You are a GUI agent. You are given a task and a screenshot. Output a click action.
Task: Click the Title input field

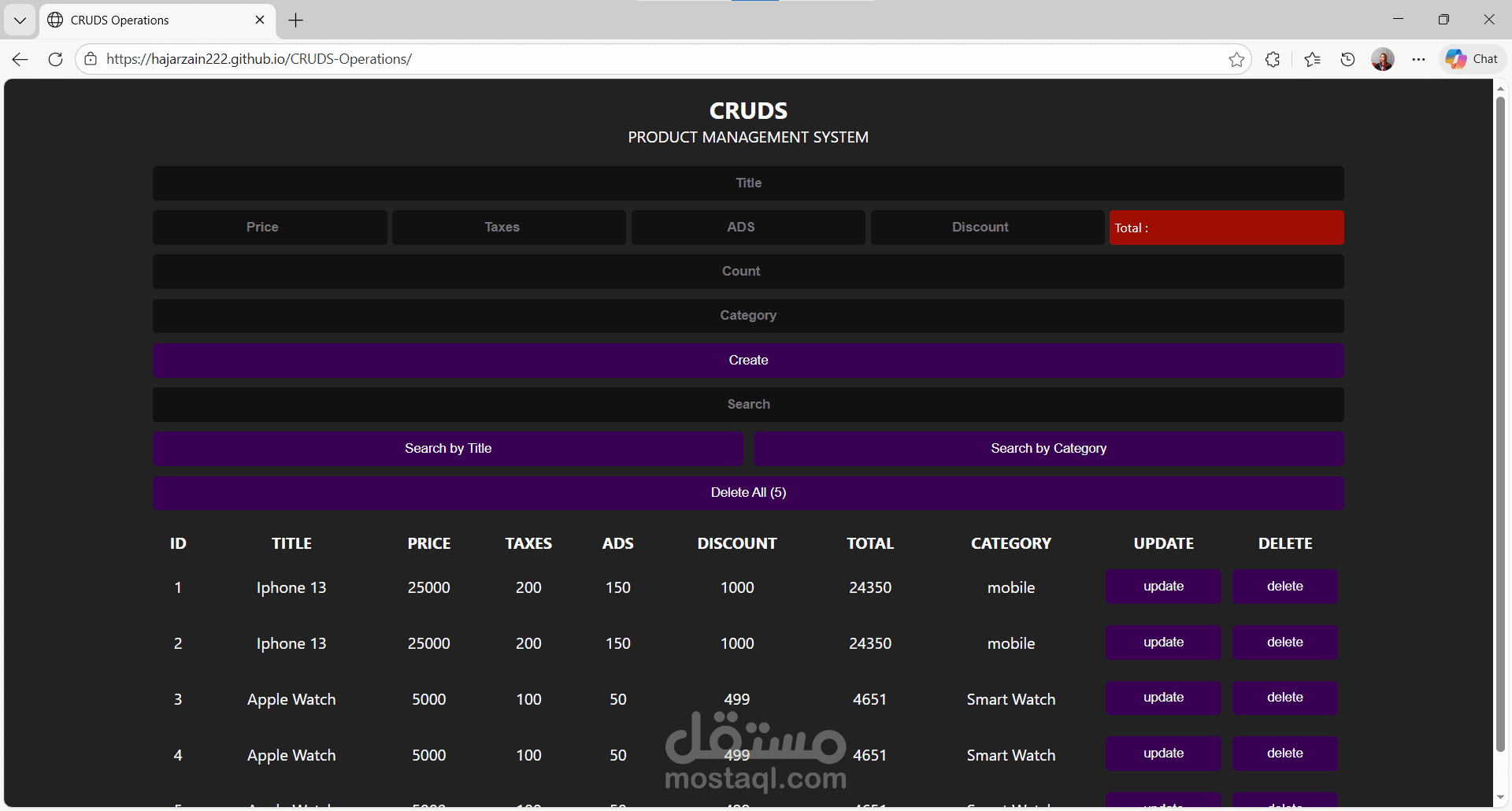pos(748,183)
